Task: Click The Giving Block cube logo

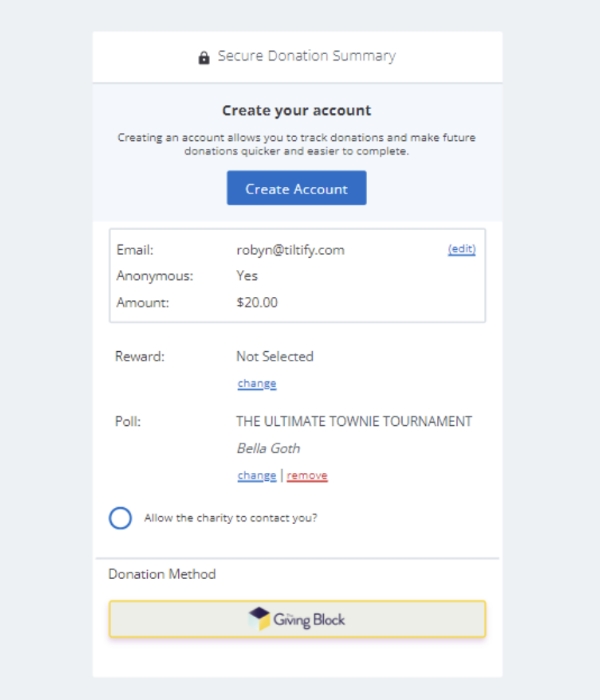Action: [x=259, y=618]
